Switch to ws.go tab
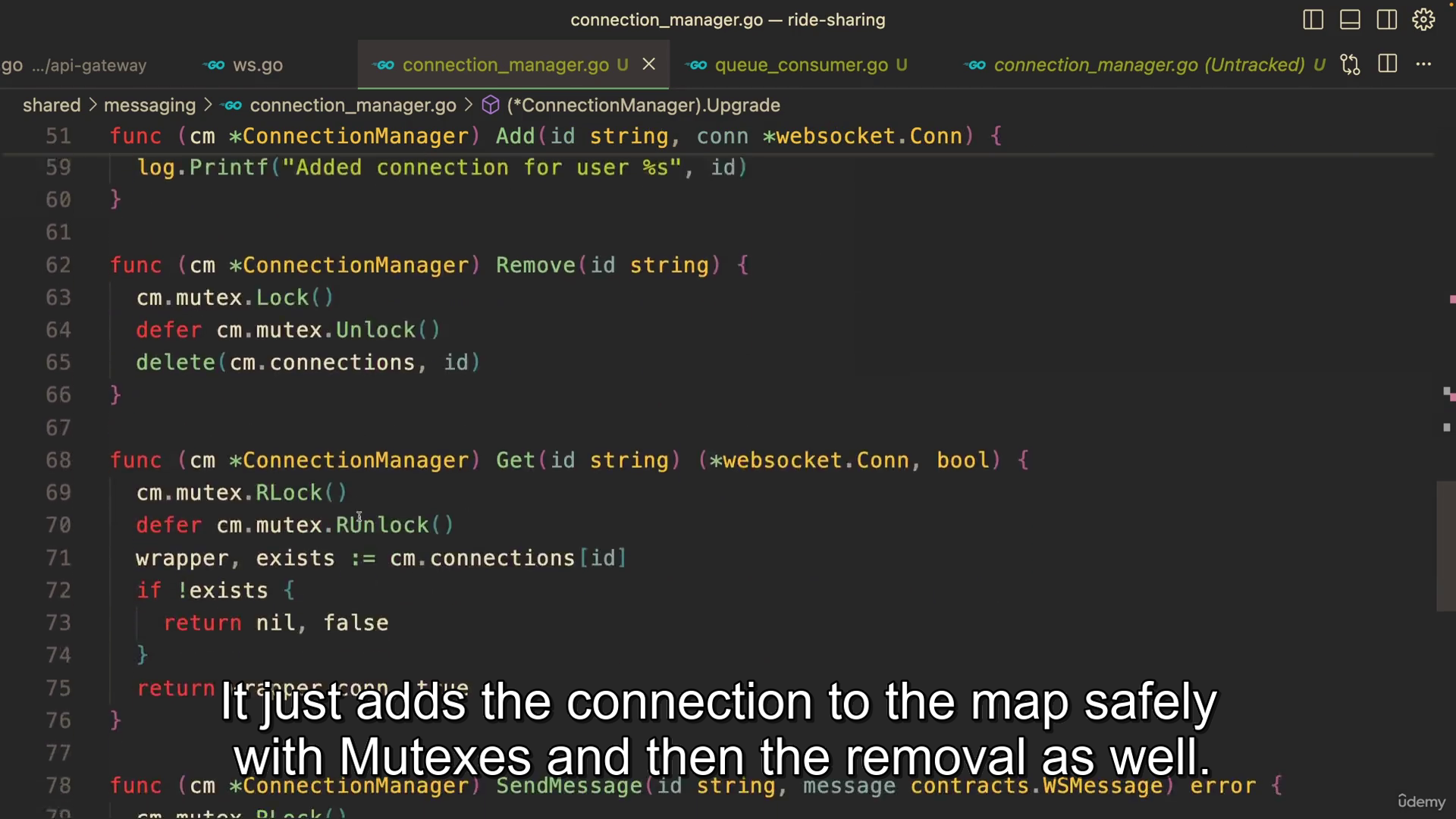Screen dimensions: 1456x819 pyautogui.click(x=257, y=65)
